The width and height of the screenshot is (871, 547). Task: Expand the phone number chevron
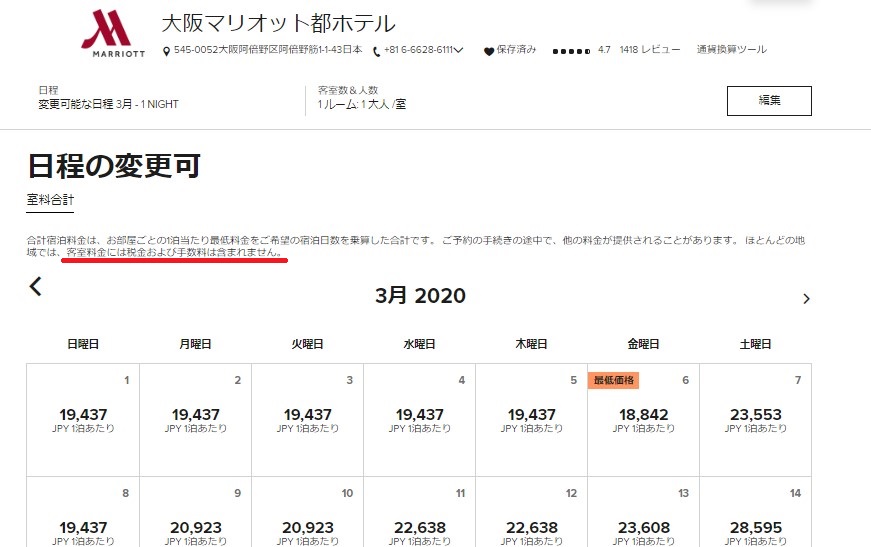[458, 50]
